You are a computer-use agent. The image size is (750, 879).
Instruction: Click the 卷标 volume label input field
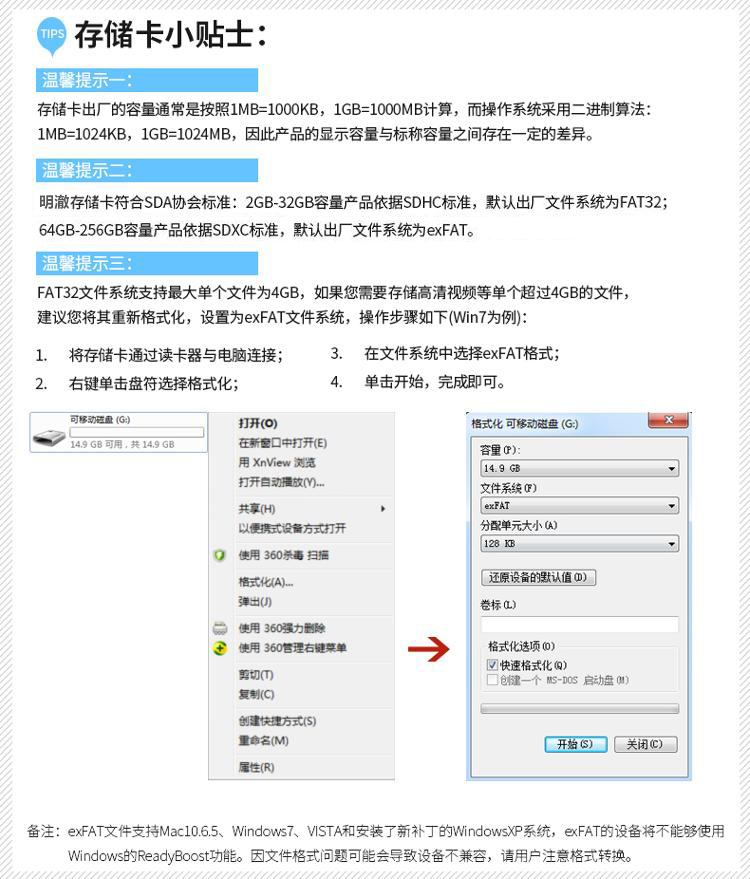580,624
